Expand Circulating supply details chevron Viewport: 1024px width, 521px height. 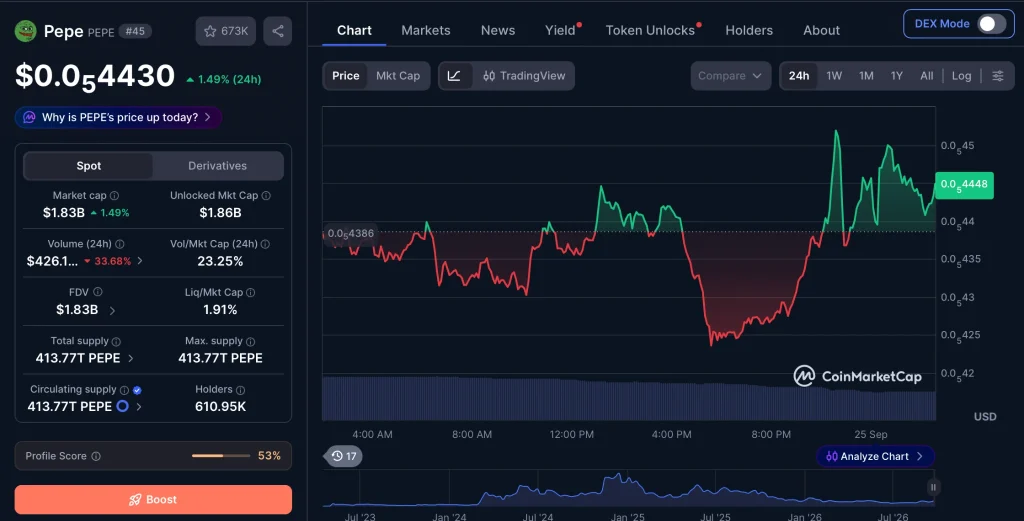(x=138, y=407)
